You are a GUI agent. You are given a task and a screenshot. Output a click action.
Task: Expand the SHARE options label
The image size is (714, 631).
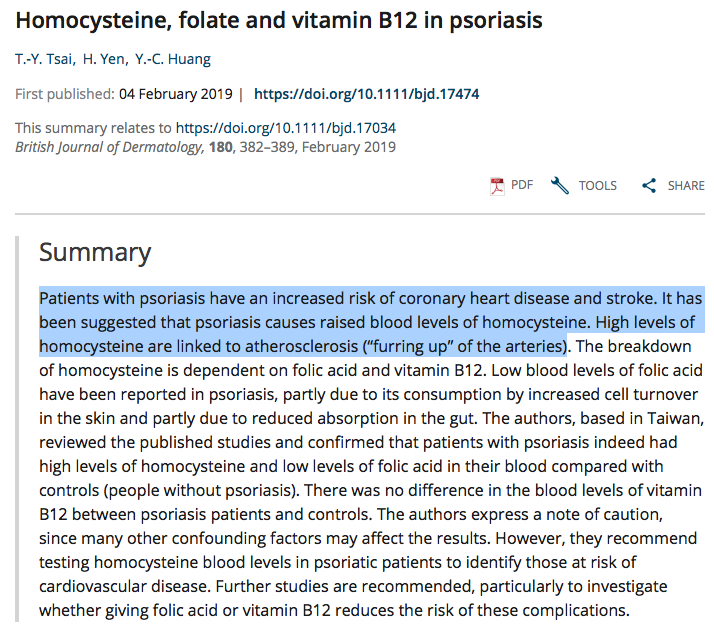(x=686, y=185)
